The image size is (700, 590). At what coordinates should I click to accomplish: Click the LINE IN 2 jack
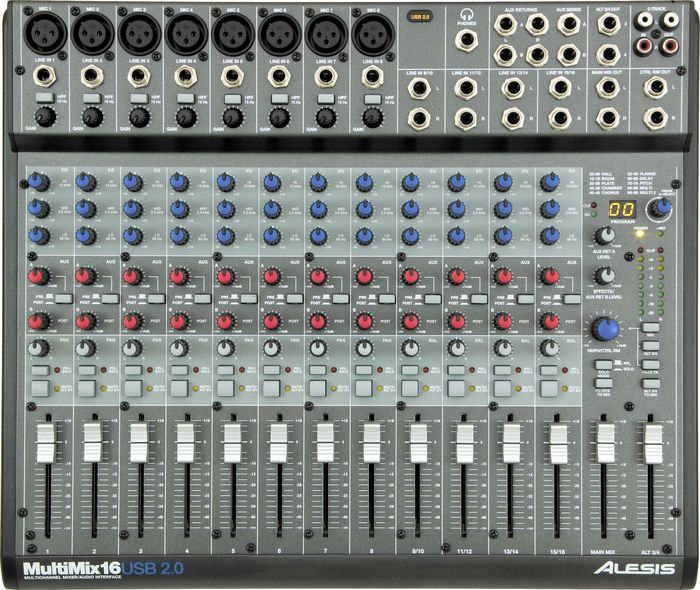click(x=92, y=76)
